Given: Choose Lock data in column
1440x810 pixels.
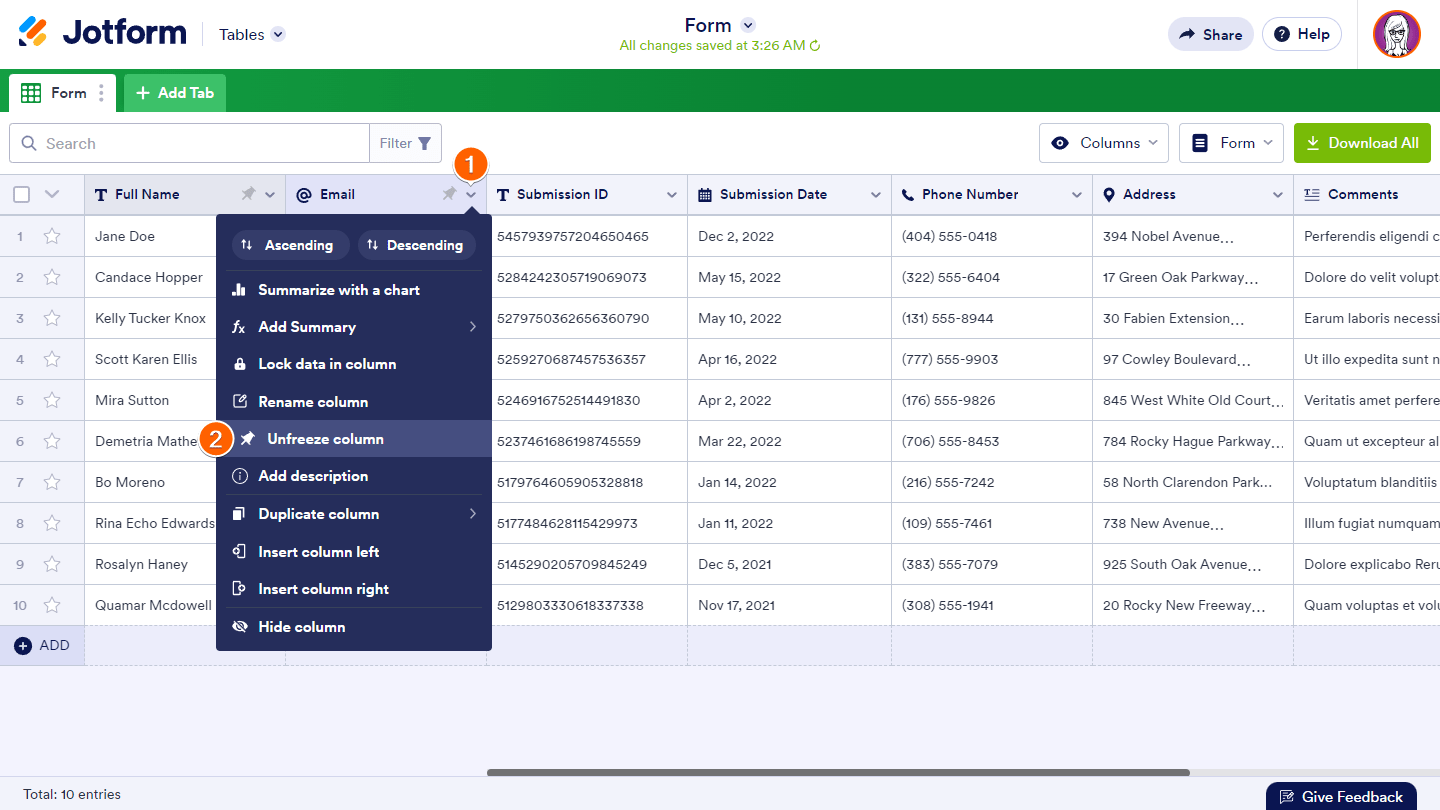Looking at the screenshot, I should pyautogui.click(x=327, y=364).
